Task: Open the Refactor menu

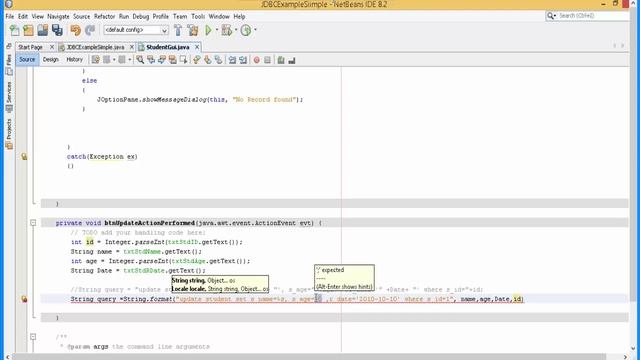Action: point(104,16)
